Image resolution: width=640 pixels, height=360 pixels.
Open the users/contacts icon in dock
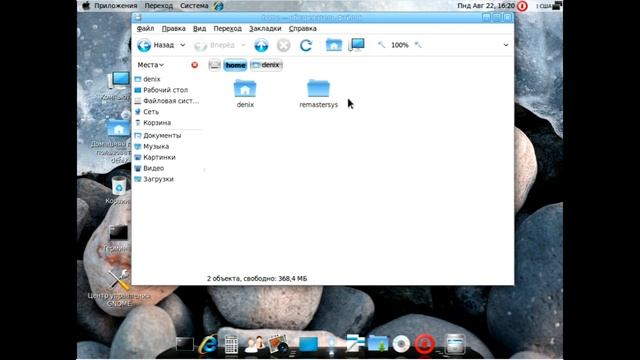click(x=254, y=344)
